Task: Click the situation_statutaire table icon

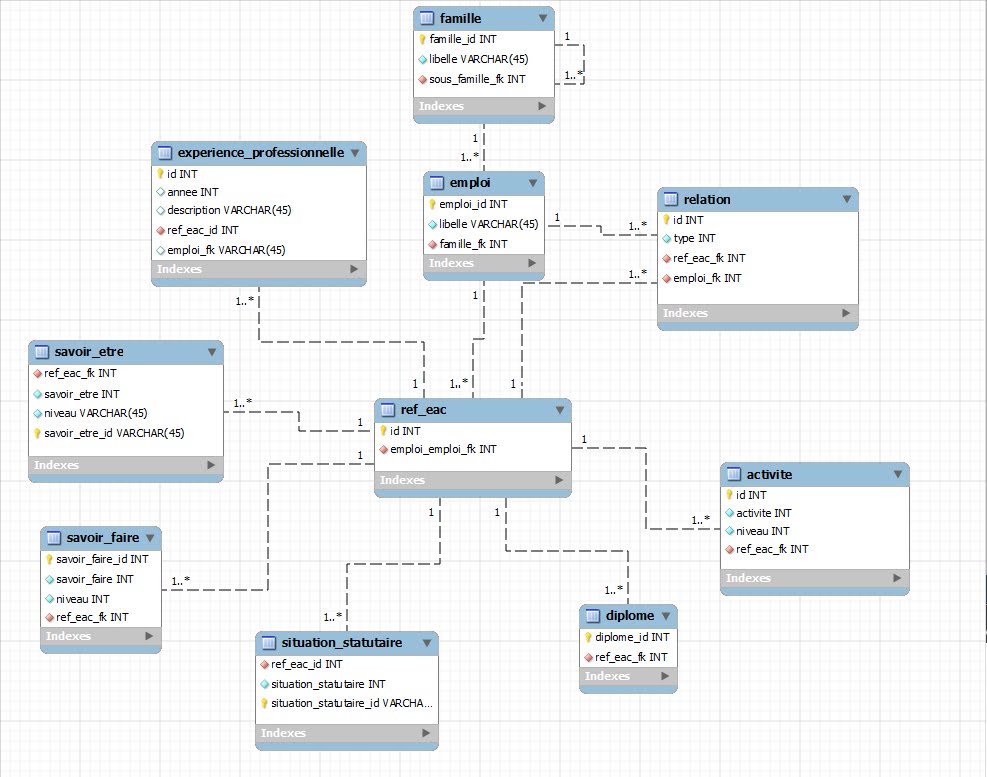Action: 269,642
